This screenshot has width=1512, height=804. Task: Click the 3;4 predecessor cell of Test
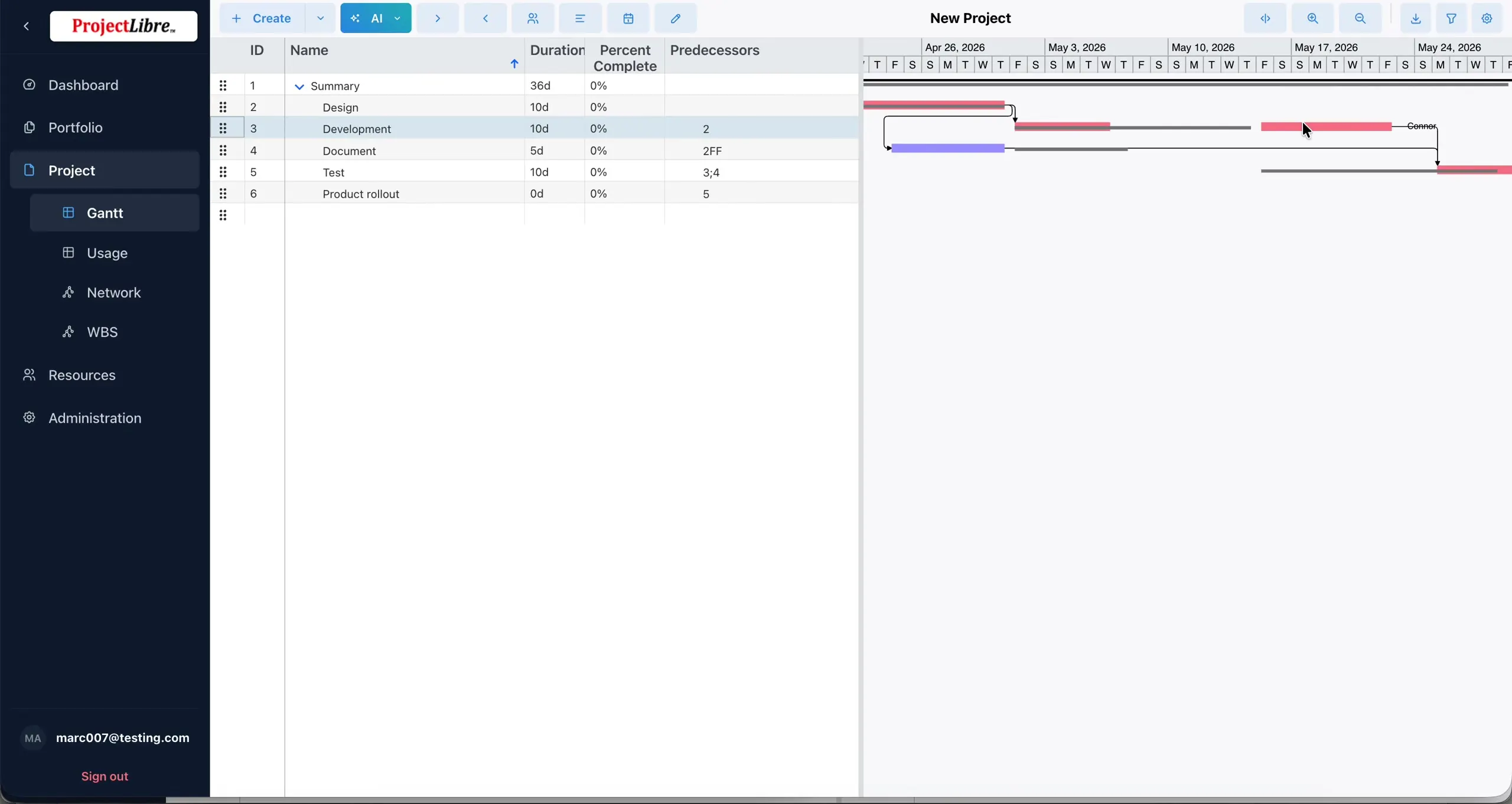coord(761,172)
